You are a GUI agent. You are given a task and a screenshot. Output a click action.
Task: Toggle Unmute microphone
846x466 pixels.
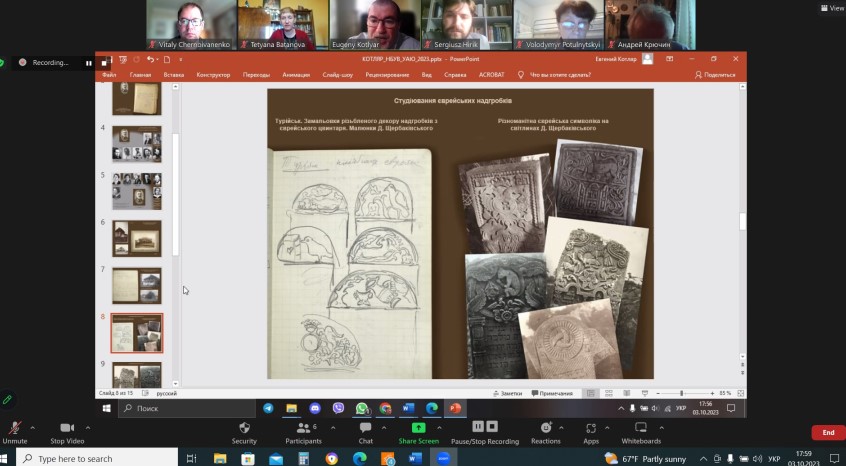point(15,428)
